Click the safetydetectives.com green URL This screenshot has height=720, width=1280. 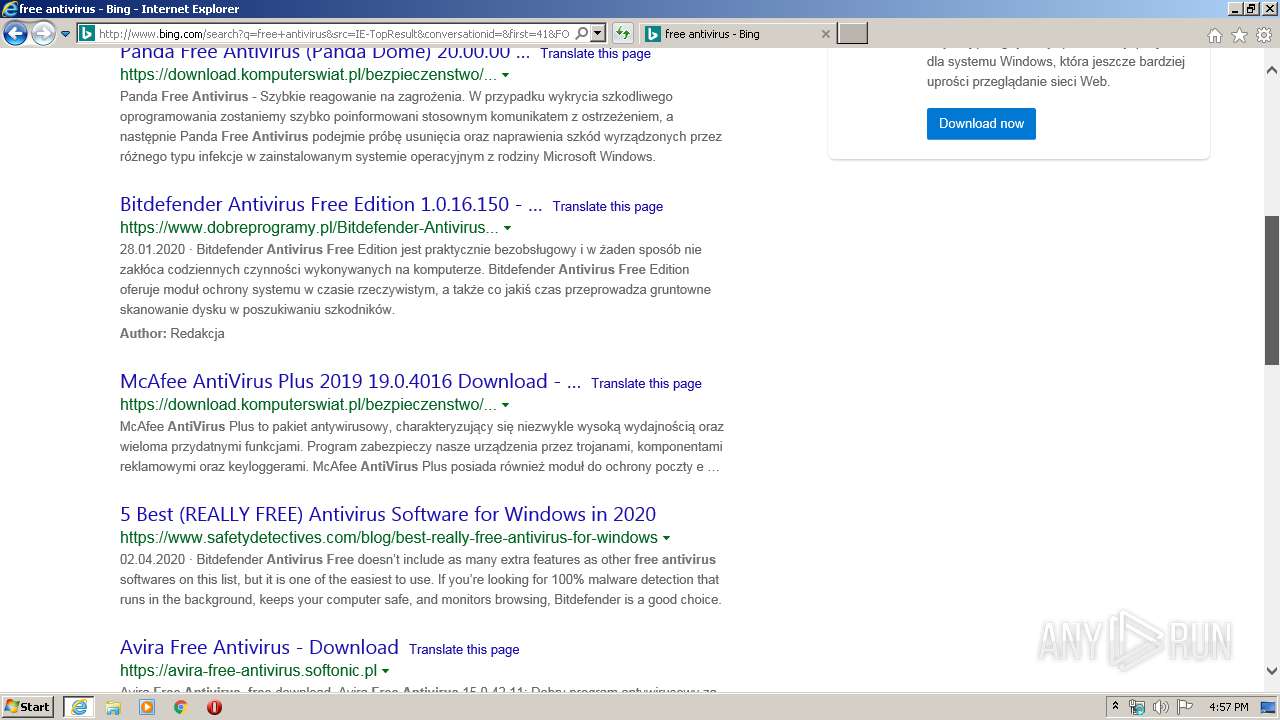tap(389, 538)
